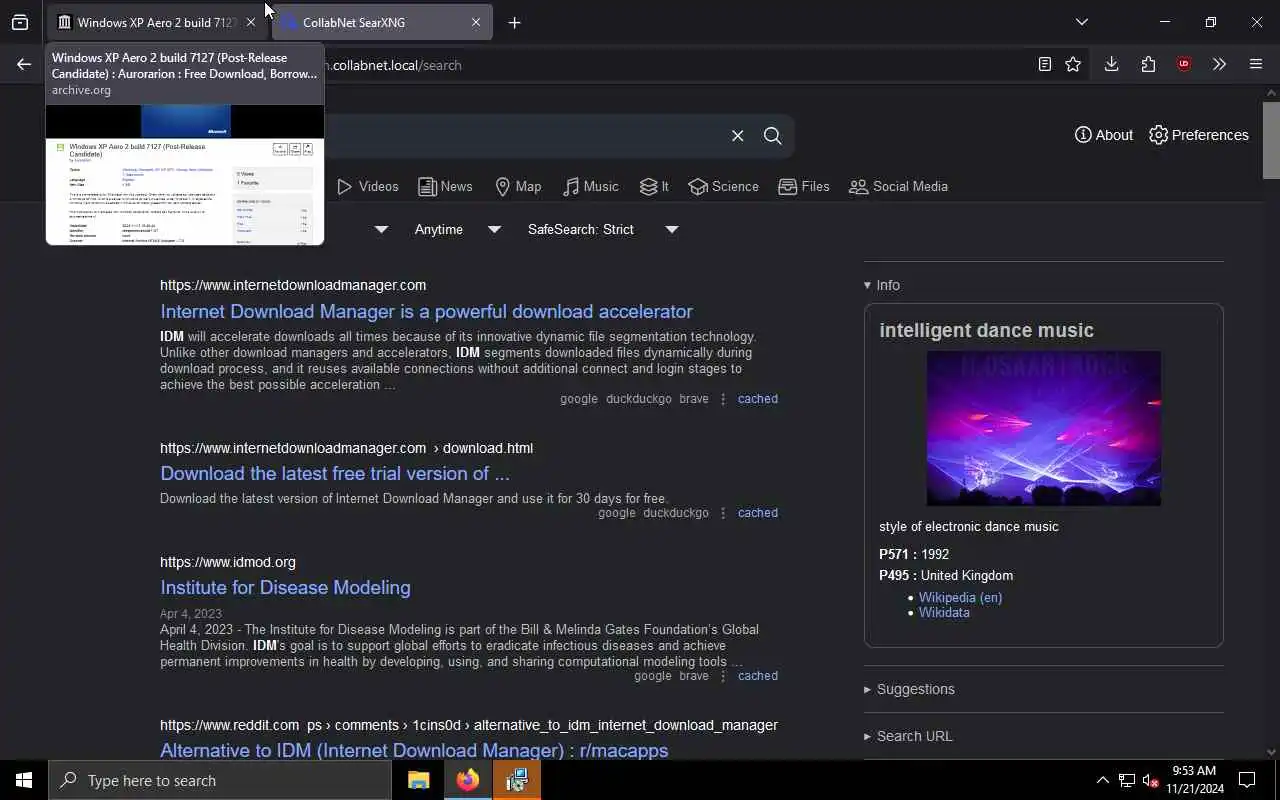
Task: Expand the Suggestions section
Action: [x=909, y=689]
